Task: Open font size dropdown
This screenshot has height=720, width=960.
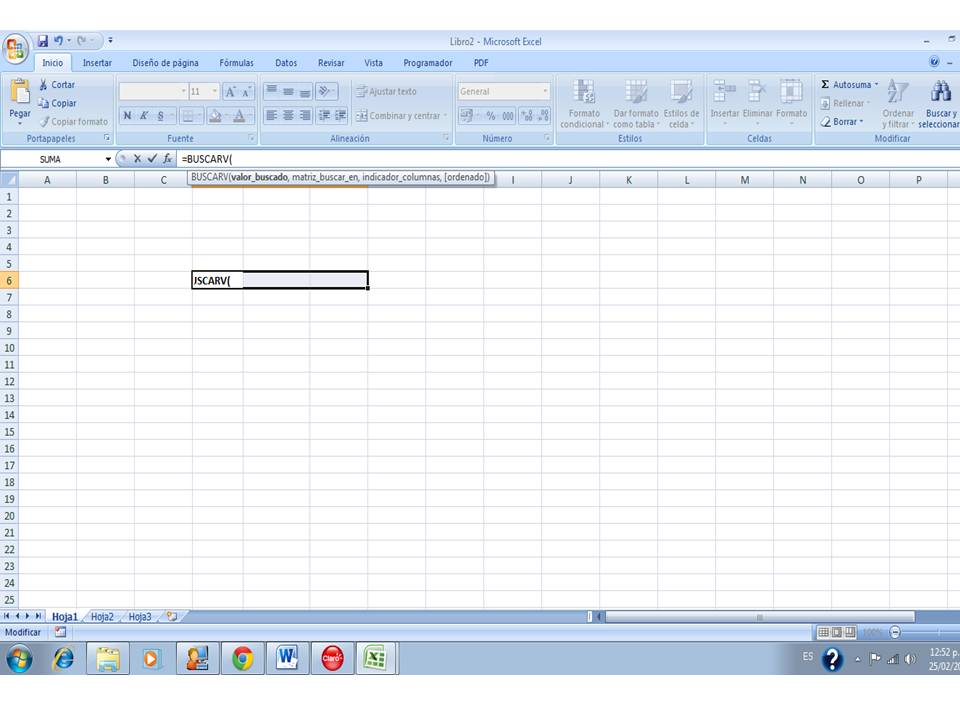Action: pyautogui.click(x=214, y=91)
